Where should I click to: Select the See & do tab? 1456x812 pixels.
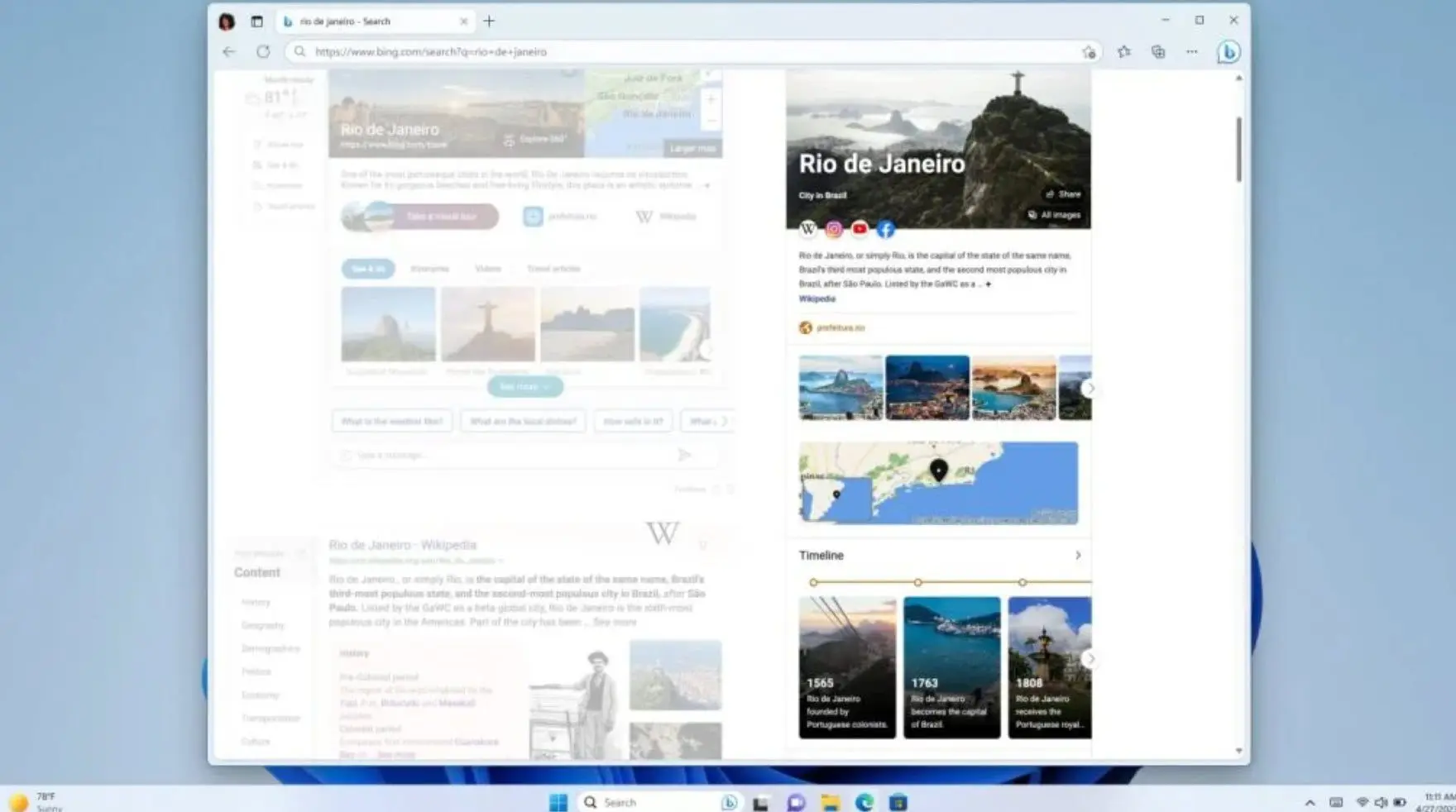point(368,269)
